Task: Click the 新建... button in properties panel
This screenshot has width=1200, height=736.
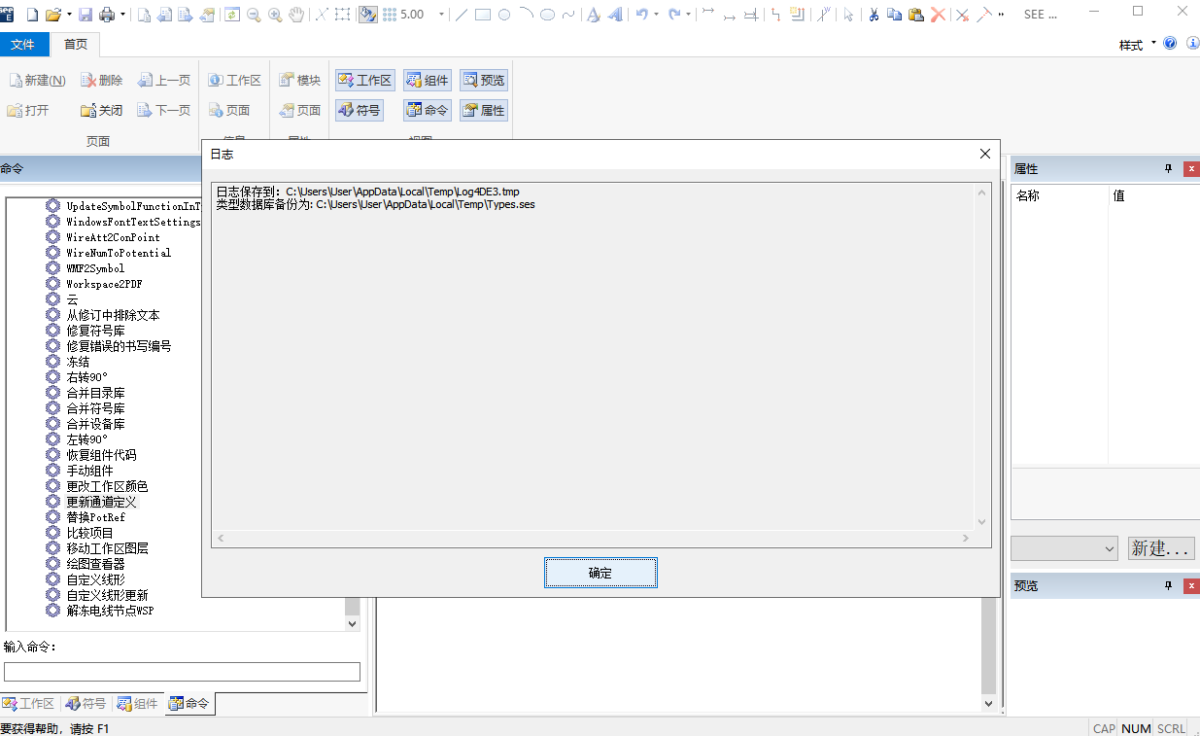Action: click(1160, 548)
